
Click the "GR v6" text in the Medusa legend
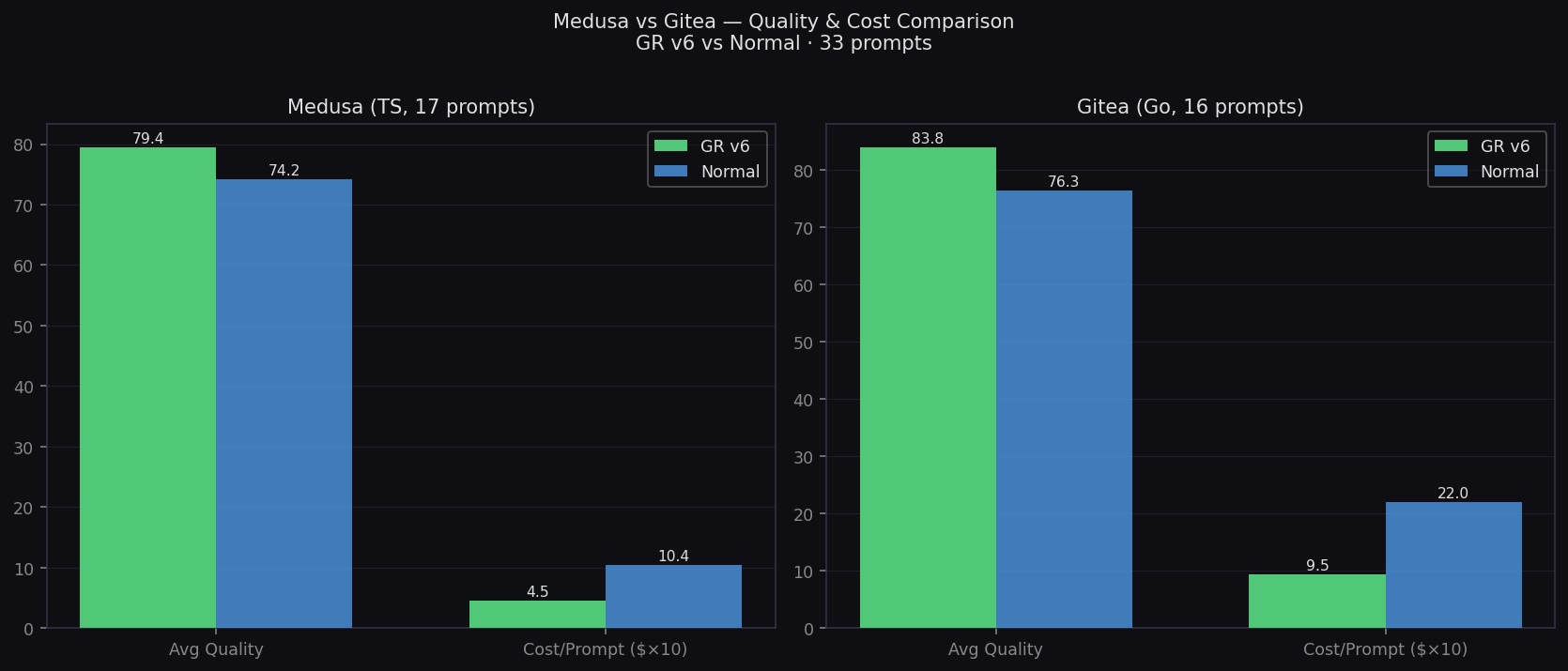[x=725, y=146]
